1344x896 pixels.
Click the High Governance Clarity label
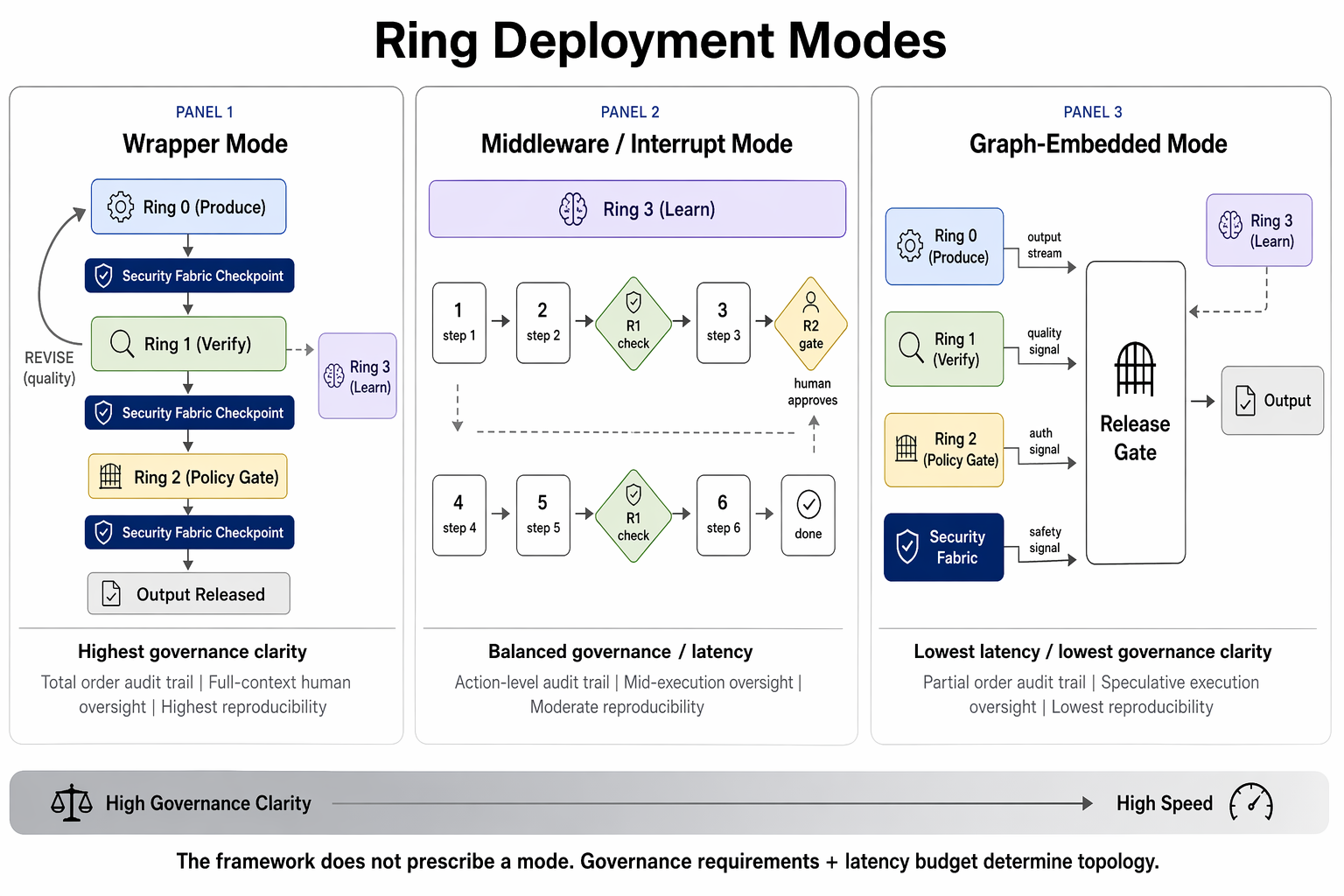click(208, 803)
